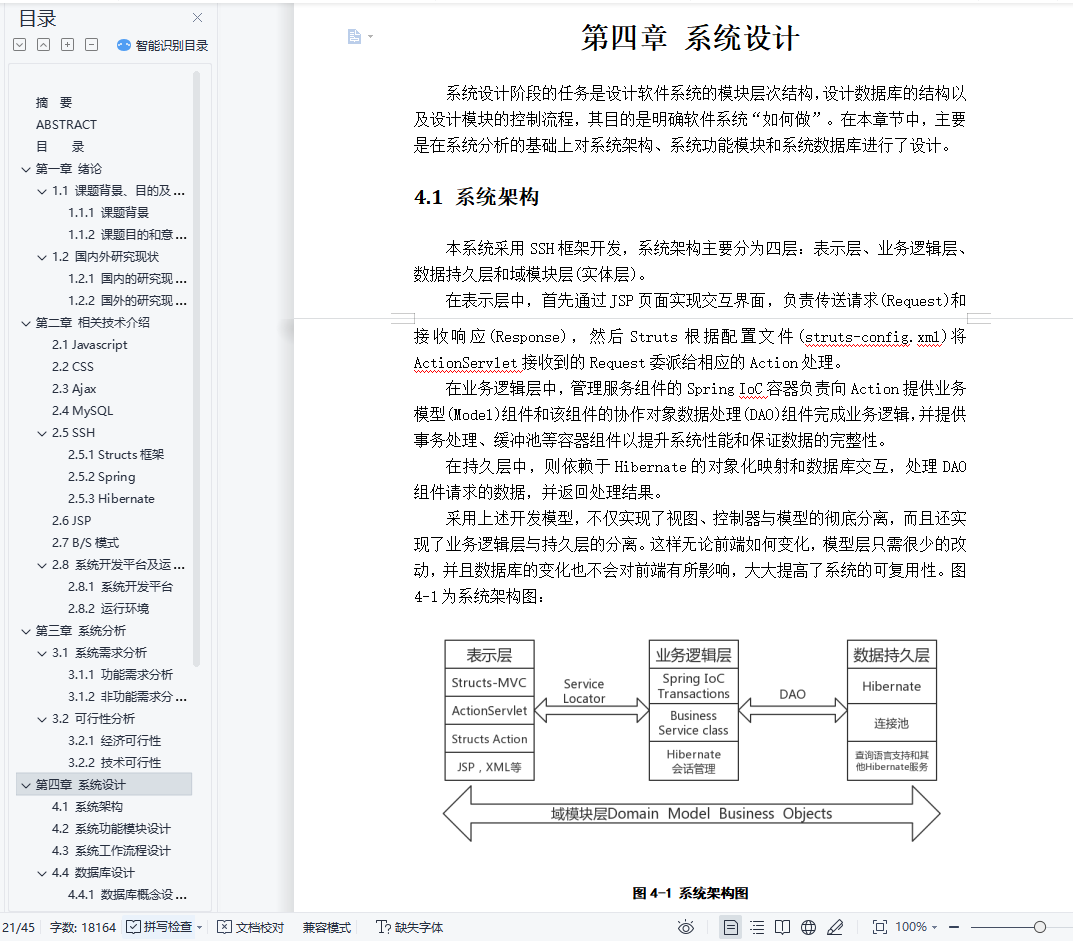The height and width of the screenshot is (941, 1073).
Task: Jump to ABSTRACT heading in outline
Action: point(66,125)
